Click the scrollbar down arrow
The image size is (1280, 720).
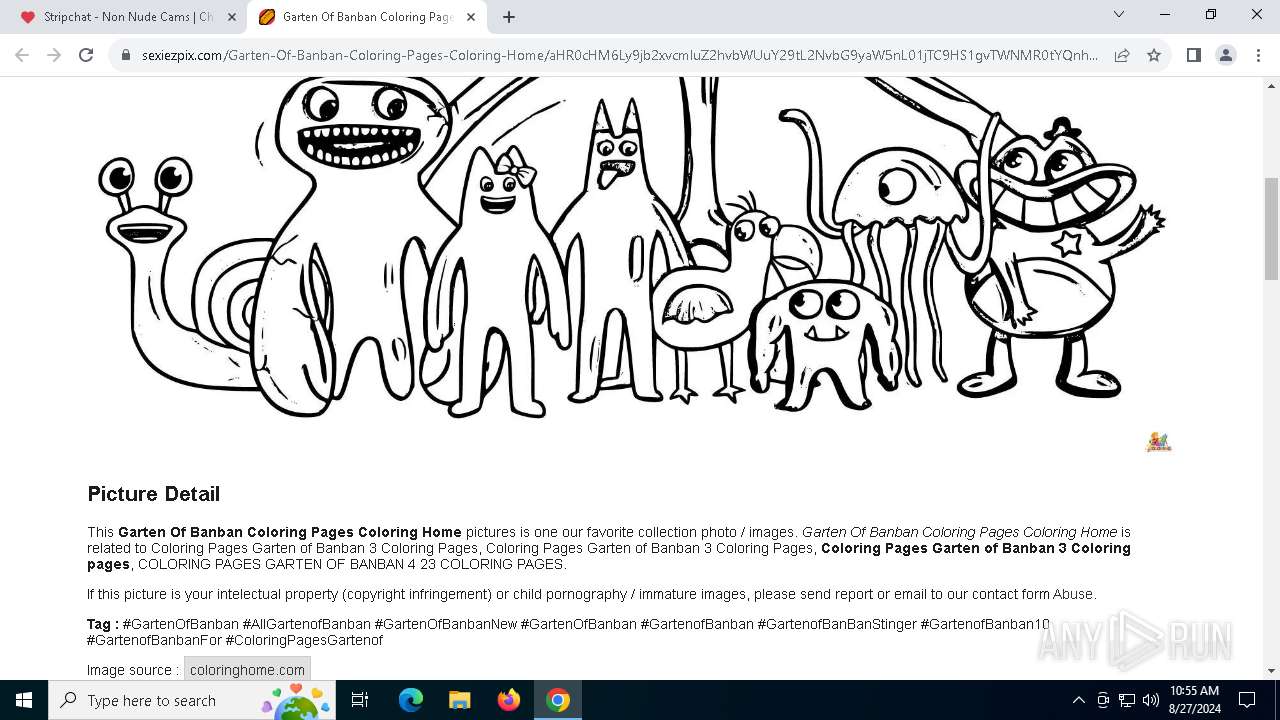(x=1271, y=671)
